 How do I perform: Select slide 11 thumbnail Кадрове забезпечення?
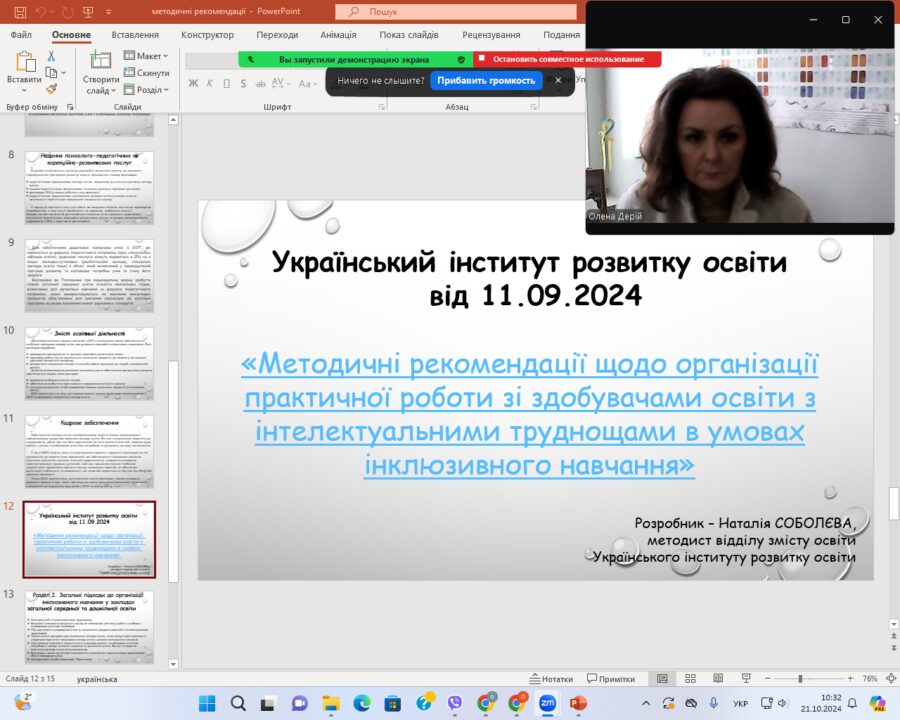pos(89,452)
